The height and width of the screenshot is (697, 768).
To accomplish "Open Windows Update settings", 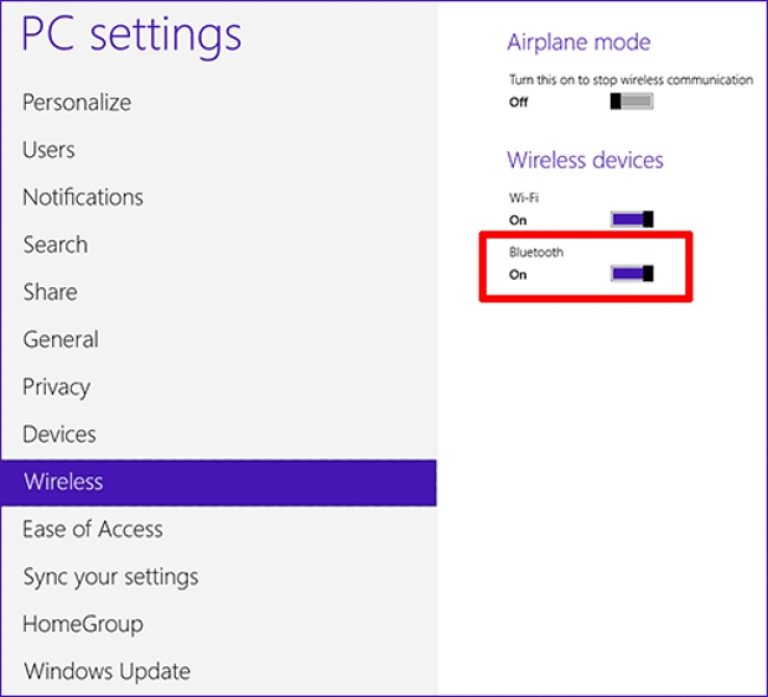I will click(x=107, y=671).
